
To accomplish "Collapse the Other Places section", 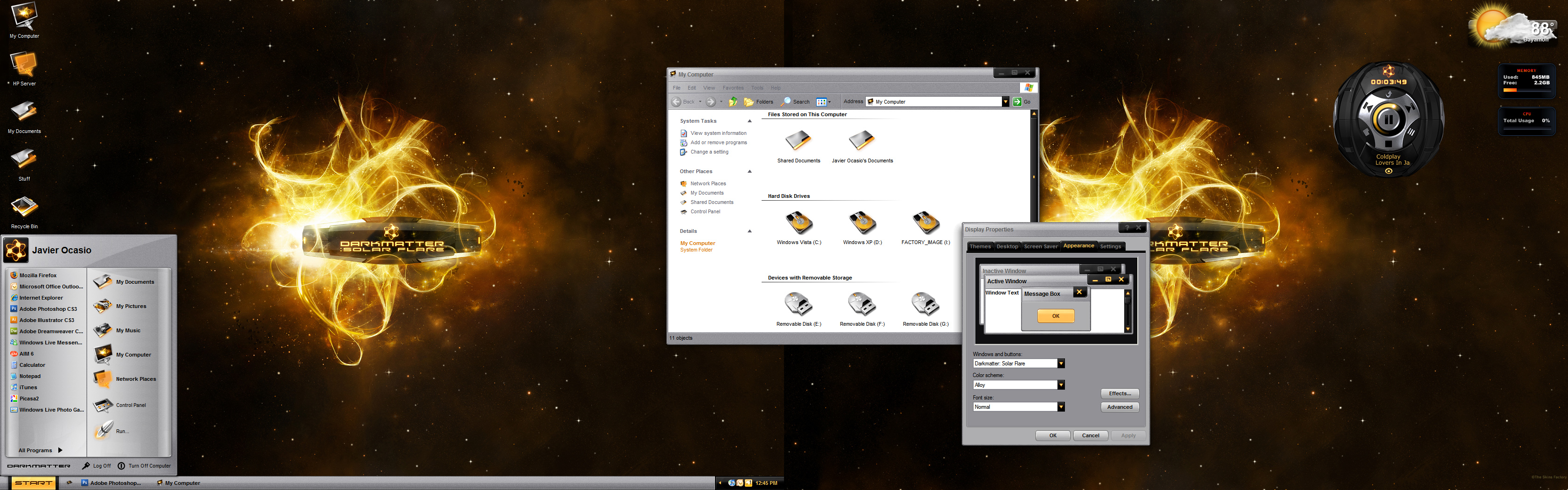I will click(749, 172).
